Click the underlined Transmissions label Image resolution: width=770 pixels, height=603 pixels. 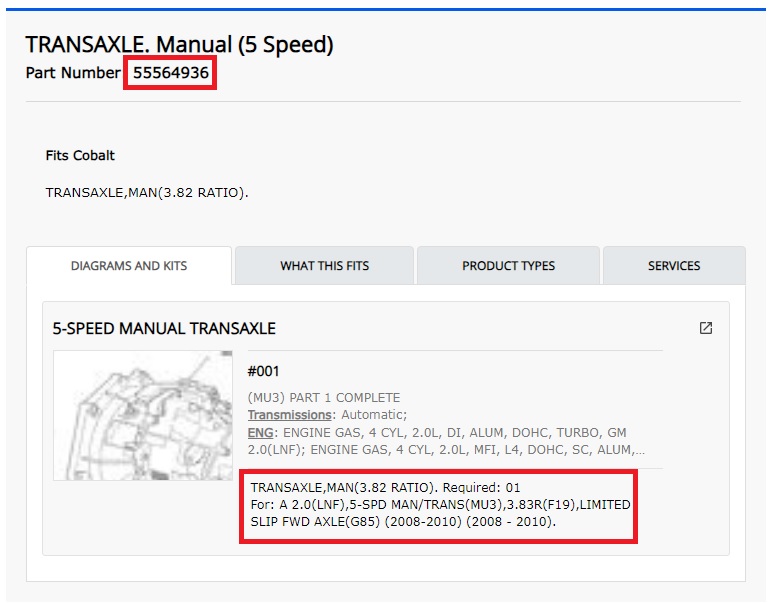coord(290,415)
